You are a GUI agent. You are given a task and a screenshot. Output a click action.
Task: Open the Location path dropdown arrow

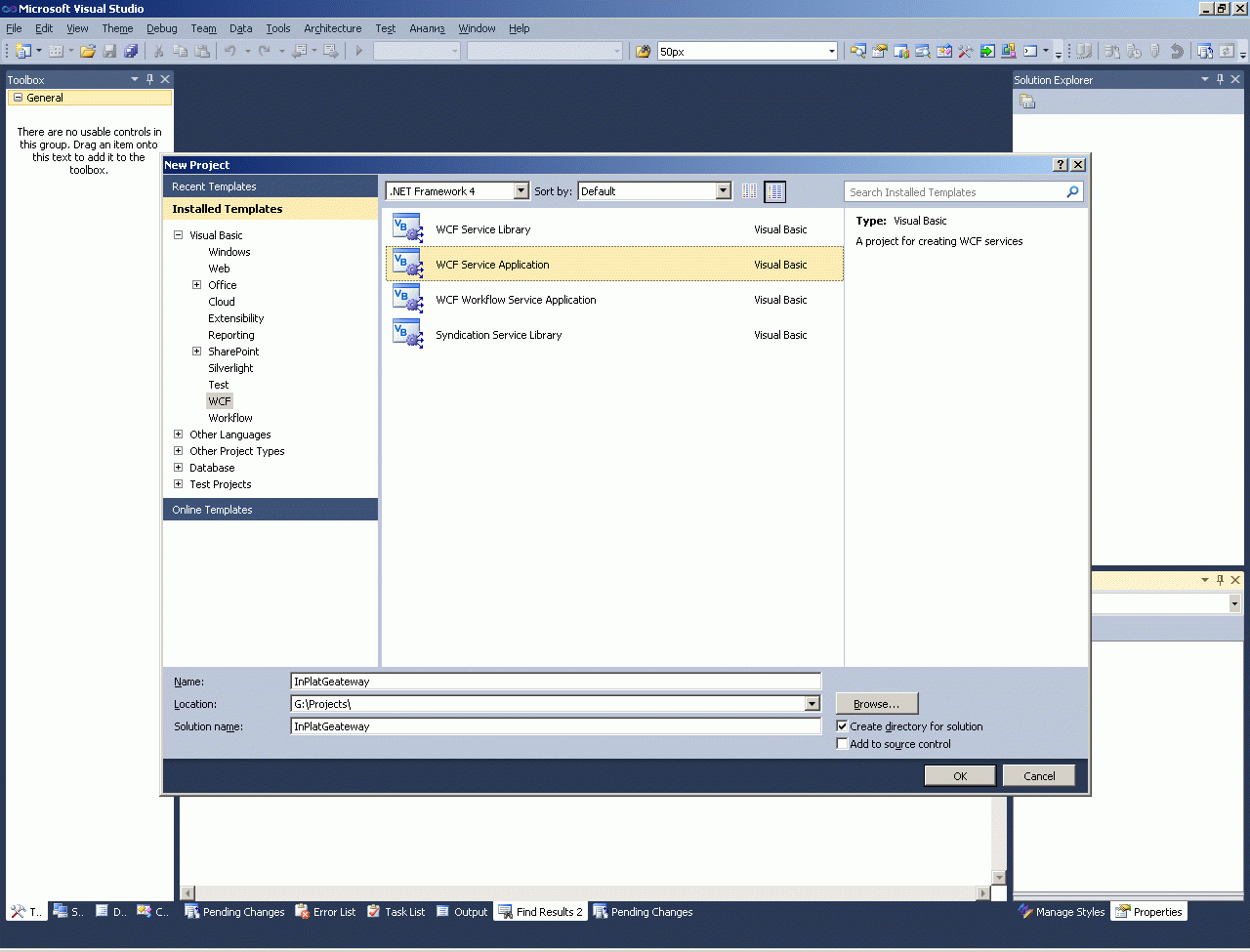812,704
